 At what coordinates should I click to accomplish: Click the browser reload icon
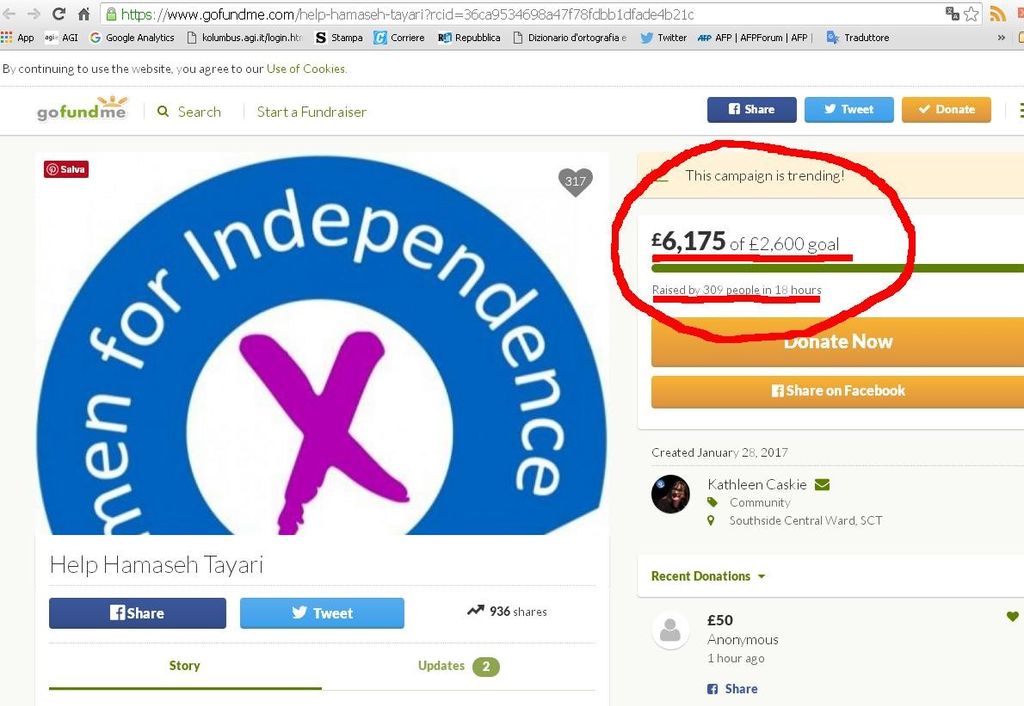59,14
